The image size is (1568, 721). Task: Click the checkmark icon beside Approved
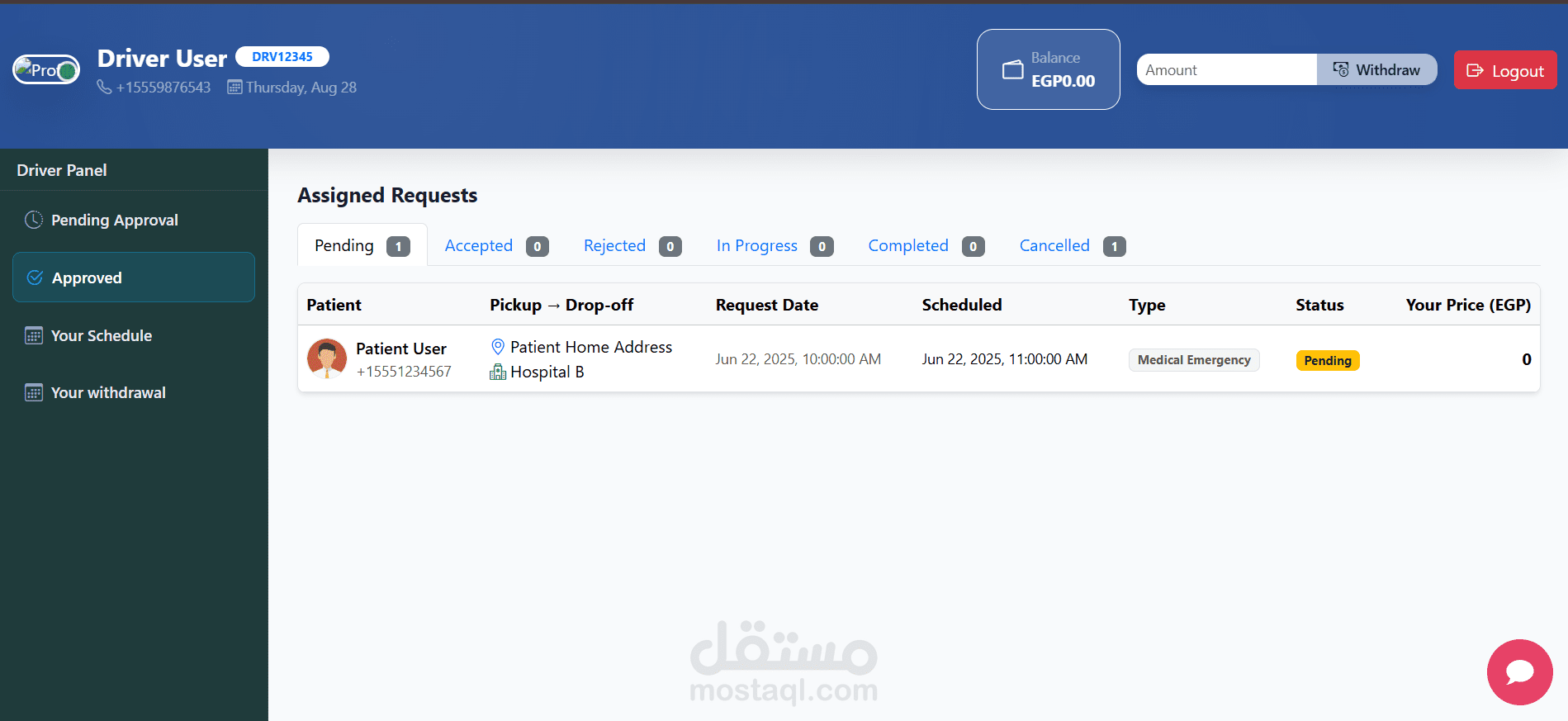point(35,277)
